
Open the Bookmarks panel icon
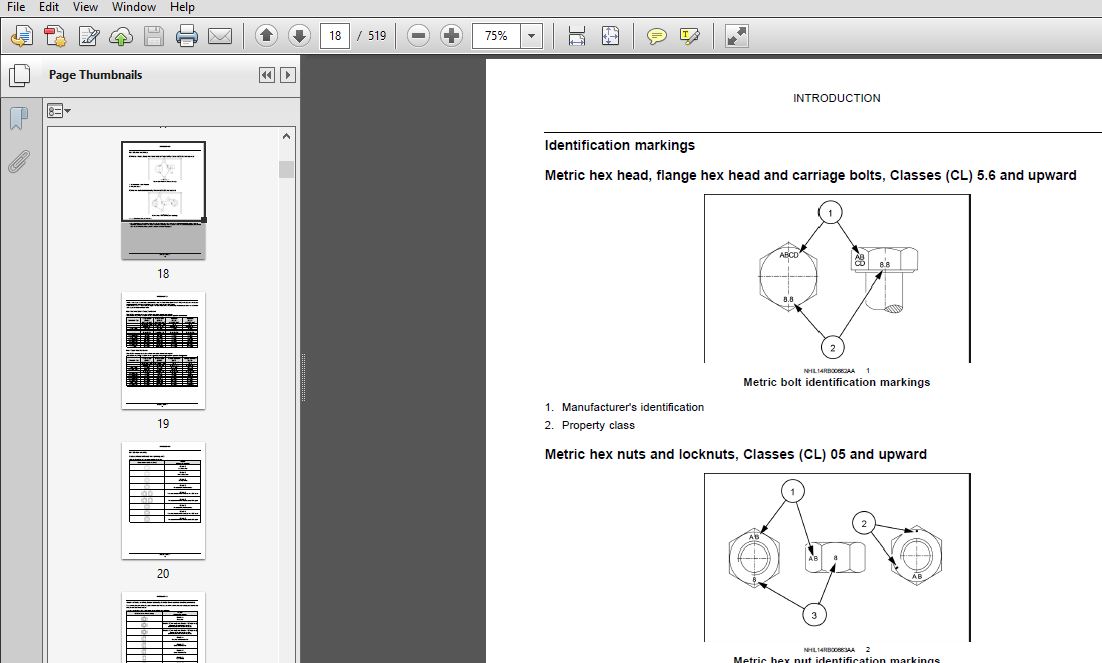pyautogui.click(x=19, y=118)
